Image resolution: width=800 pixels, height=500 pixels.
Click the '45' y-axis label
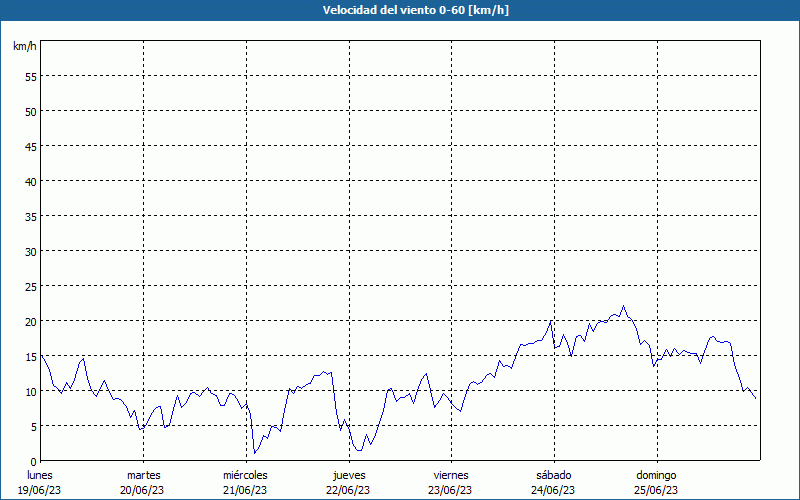pyautogui.click(x=31, y=146)
